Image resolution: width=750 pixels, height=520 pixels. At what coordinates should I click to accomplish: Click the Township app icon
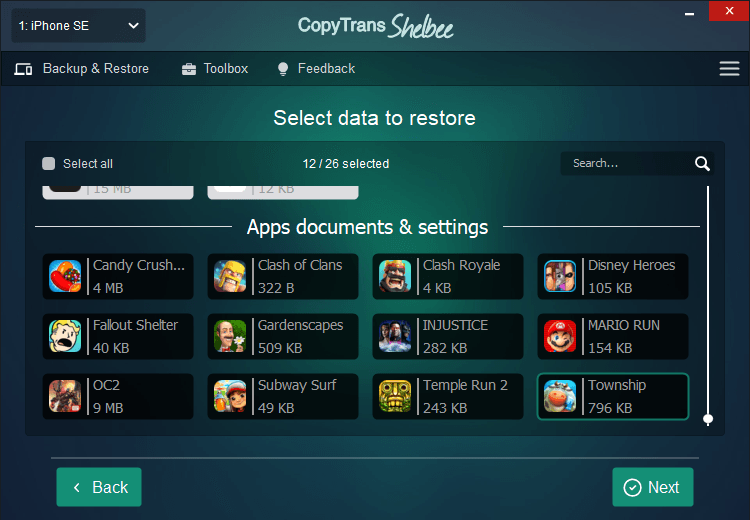click(560, 396)
